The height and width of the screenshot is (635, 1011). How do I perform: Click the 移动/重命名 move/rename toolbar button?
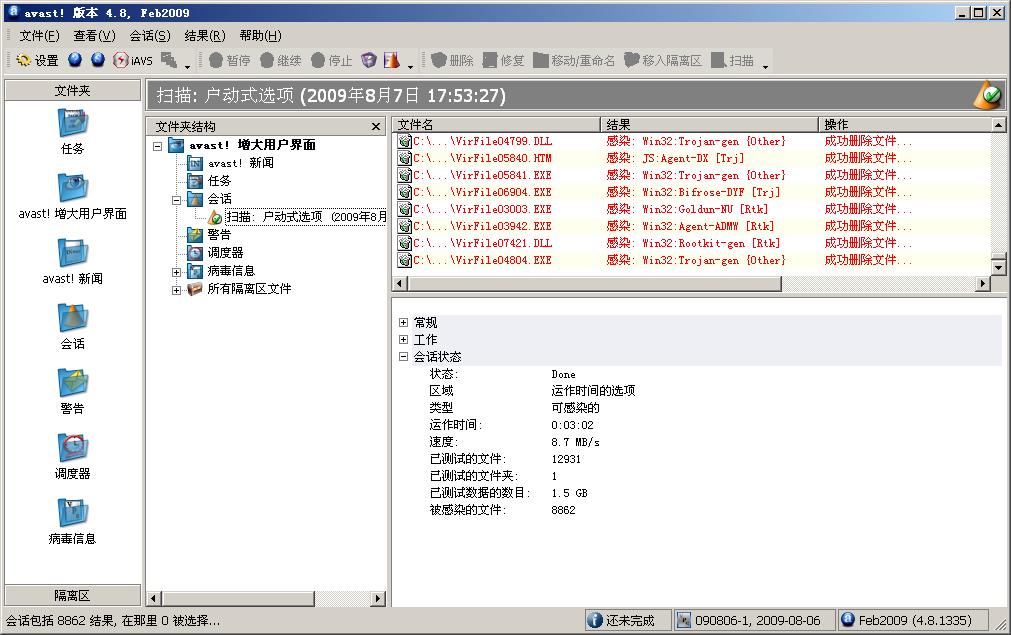pos(574,61)
